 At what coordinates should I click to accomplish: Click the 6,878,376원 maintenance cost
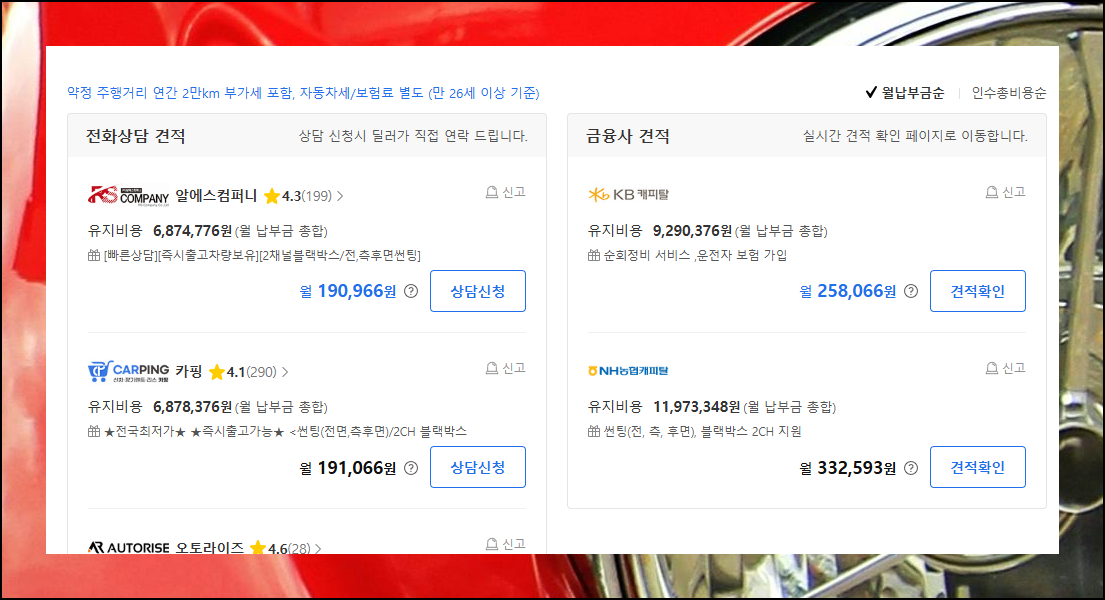192,407
